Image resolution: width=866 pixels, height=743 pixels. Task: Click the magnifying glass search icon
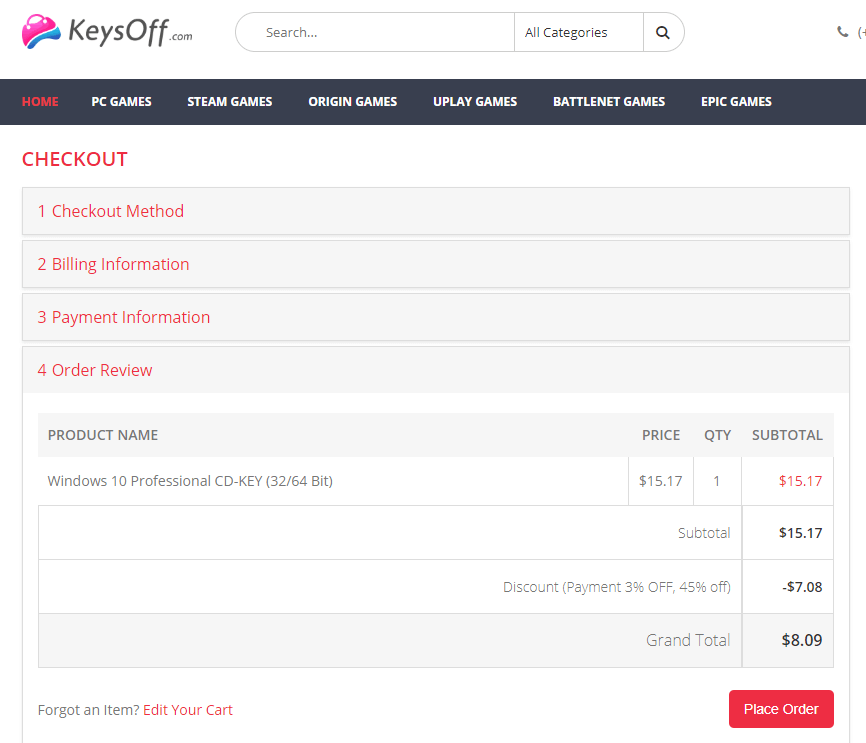coord(663,32)
